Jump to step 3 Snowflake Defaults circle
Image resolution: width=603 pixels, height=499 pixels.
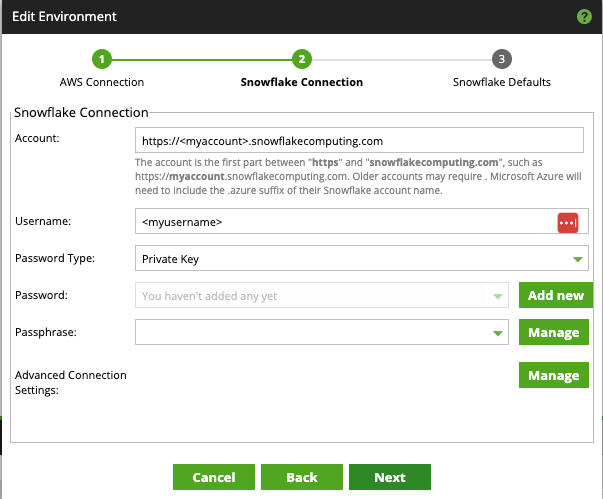pyautogui.click(x=501, y=59)
